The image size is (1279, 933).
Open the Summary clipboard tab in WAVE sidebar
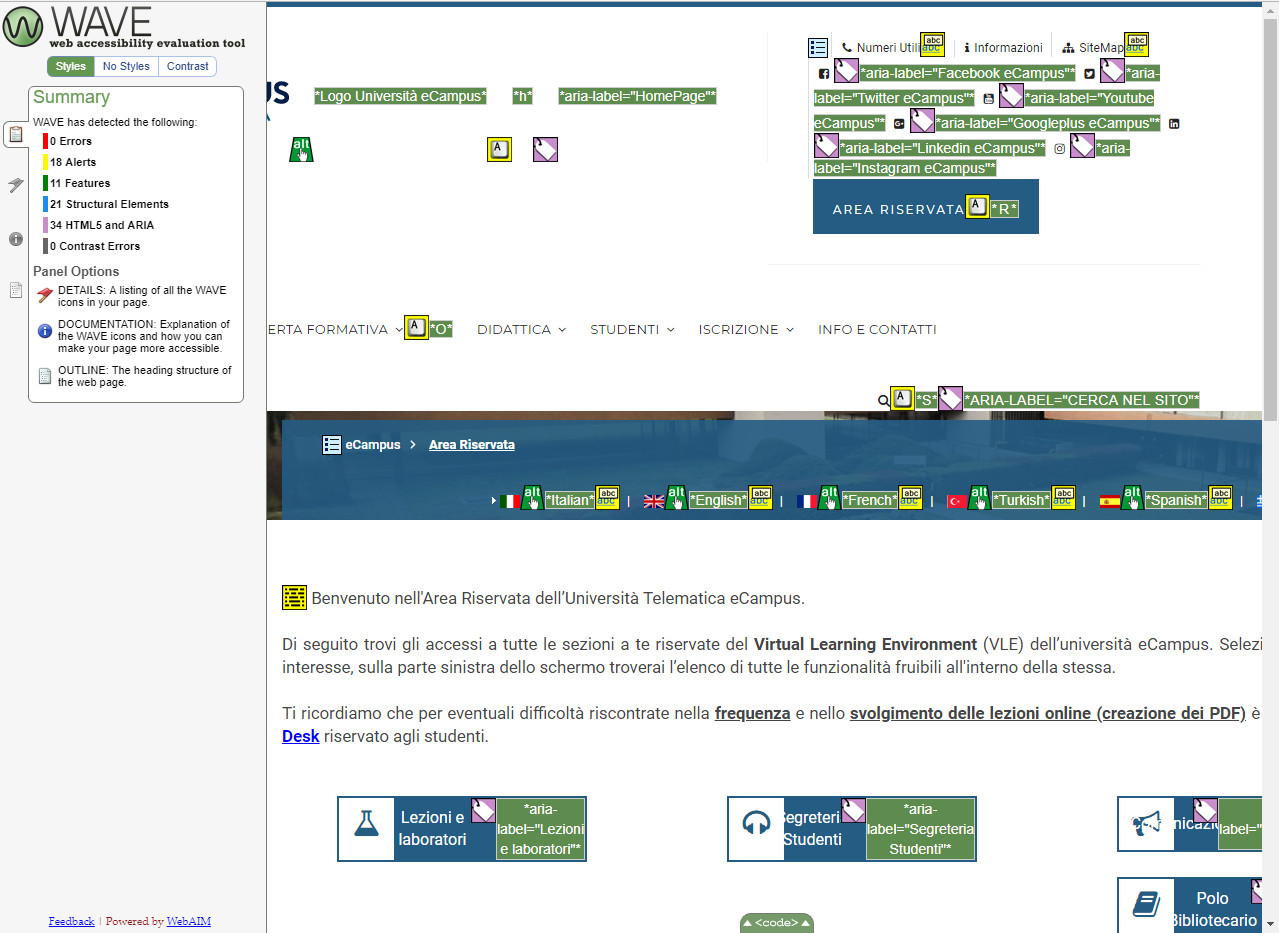click(15, 133)
